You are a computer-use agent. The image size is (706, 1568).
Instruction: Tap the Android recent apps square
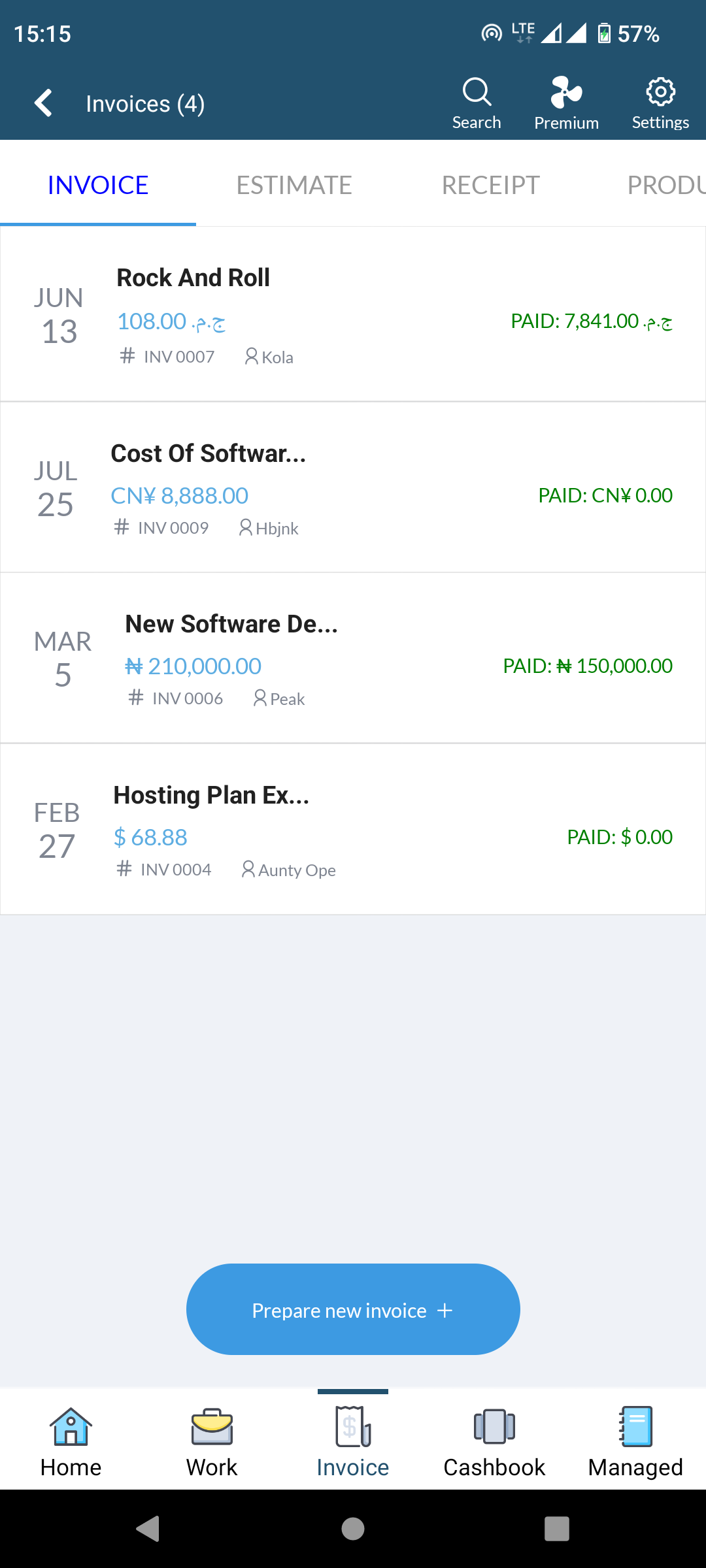click(556, 1529)
